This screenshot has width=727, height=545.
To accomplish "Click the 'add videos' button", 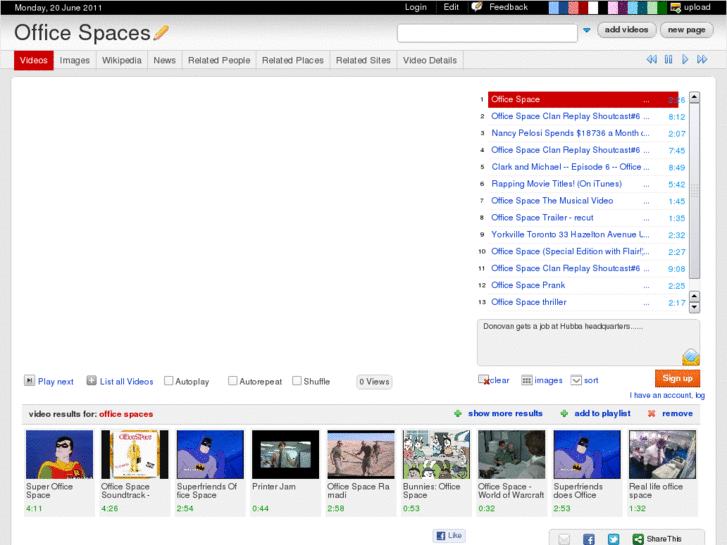I will [x=627, y=30].
